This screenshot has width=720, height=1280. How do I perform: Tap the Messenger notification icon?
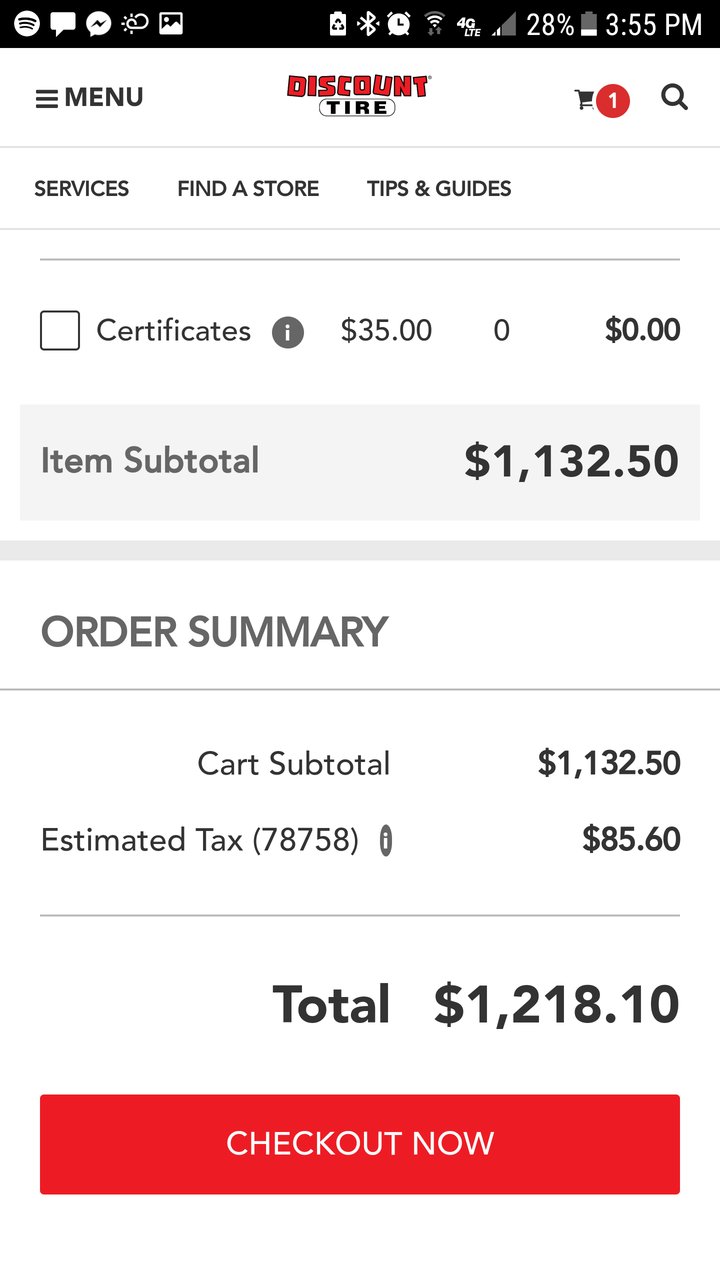(98, 24)
